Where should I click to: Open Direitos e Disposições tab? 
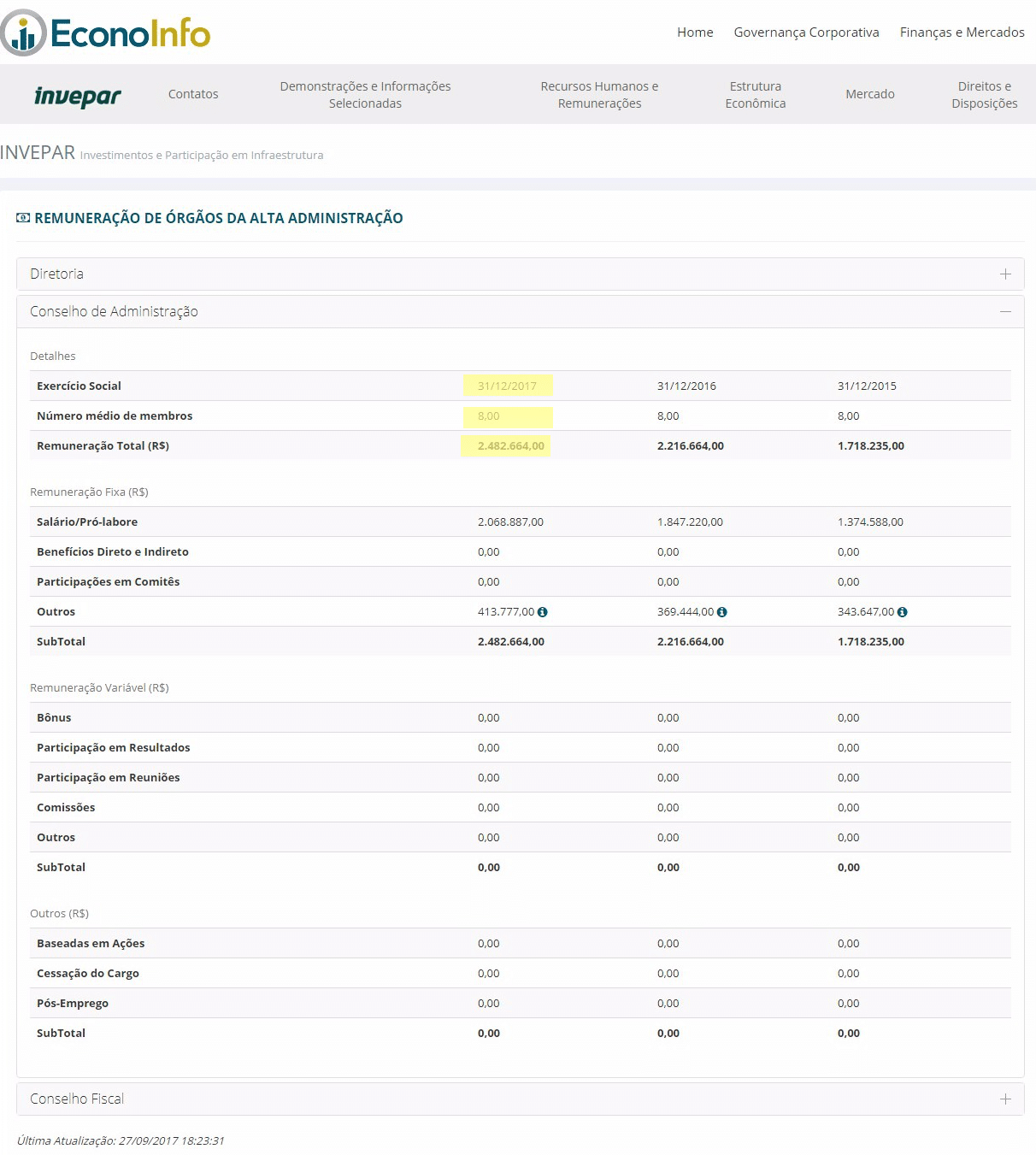click(985, 95)
